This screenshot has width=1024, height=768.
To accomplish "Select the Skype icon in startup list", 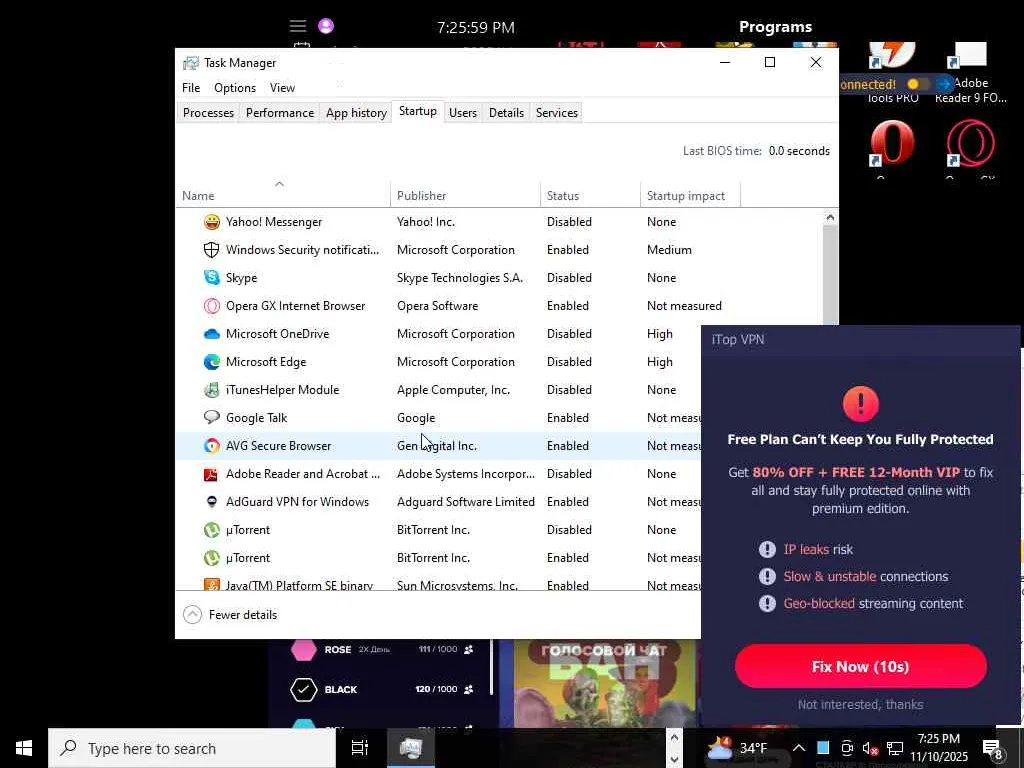I will click(x=212, y=278).
